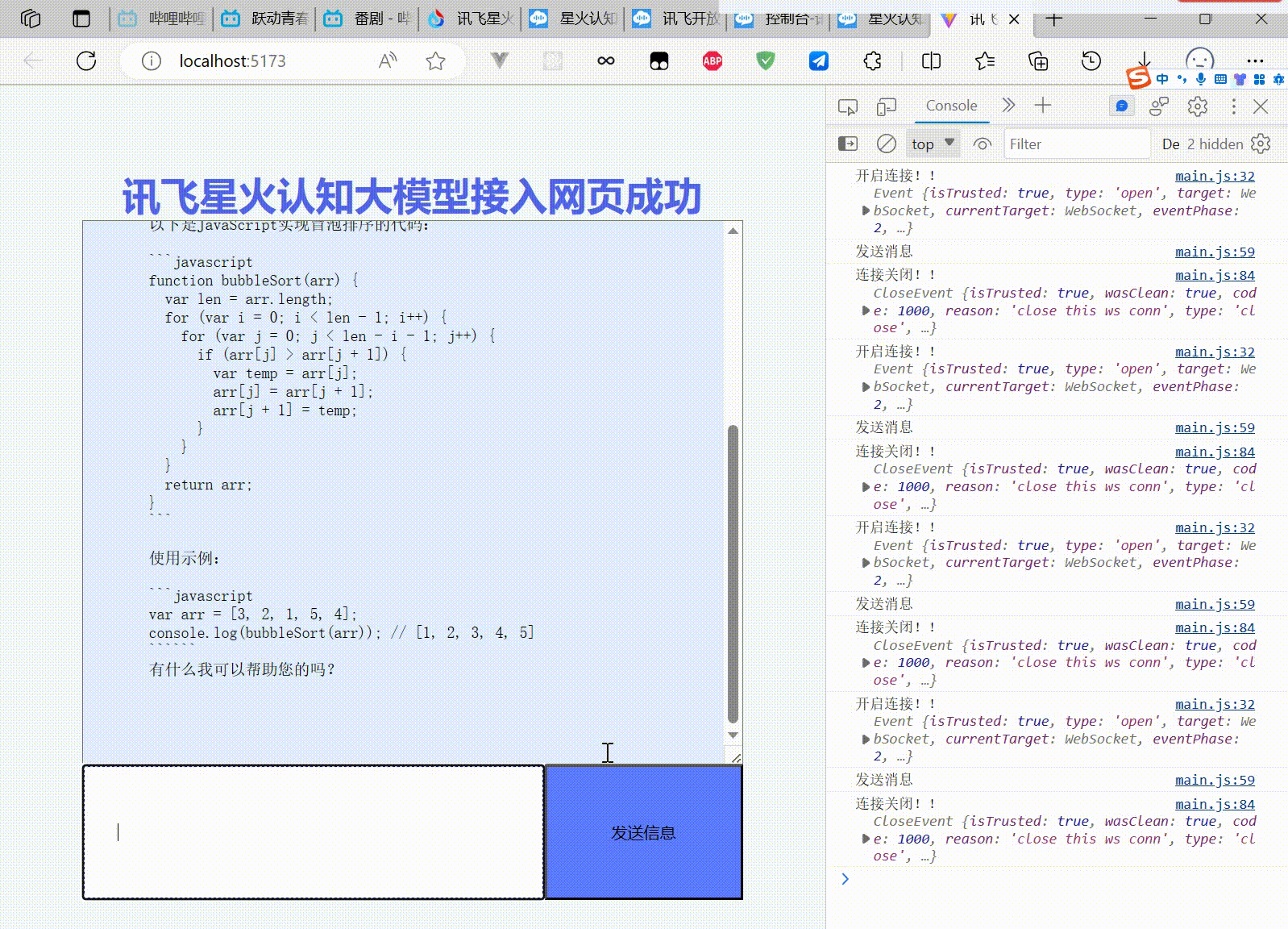The image size is (1288, 929).
Task: Click the 发送信息 send button
Action: tap(643, 832)
